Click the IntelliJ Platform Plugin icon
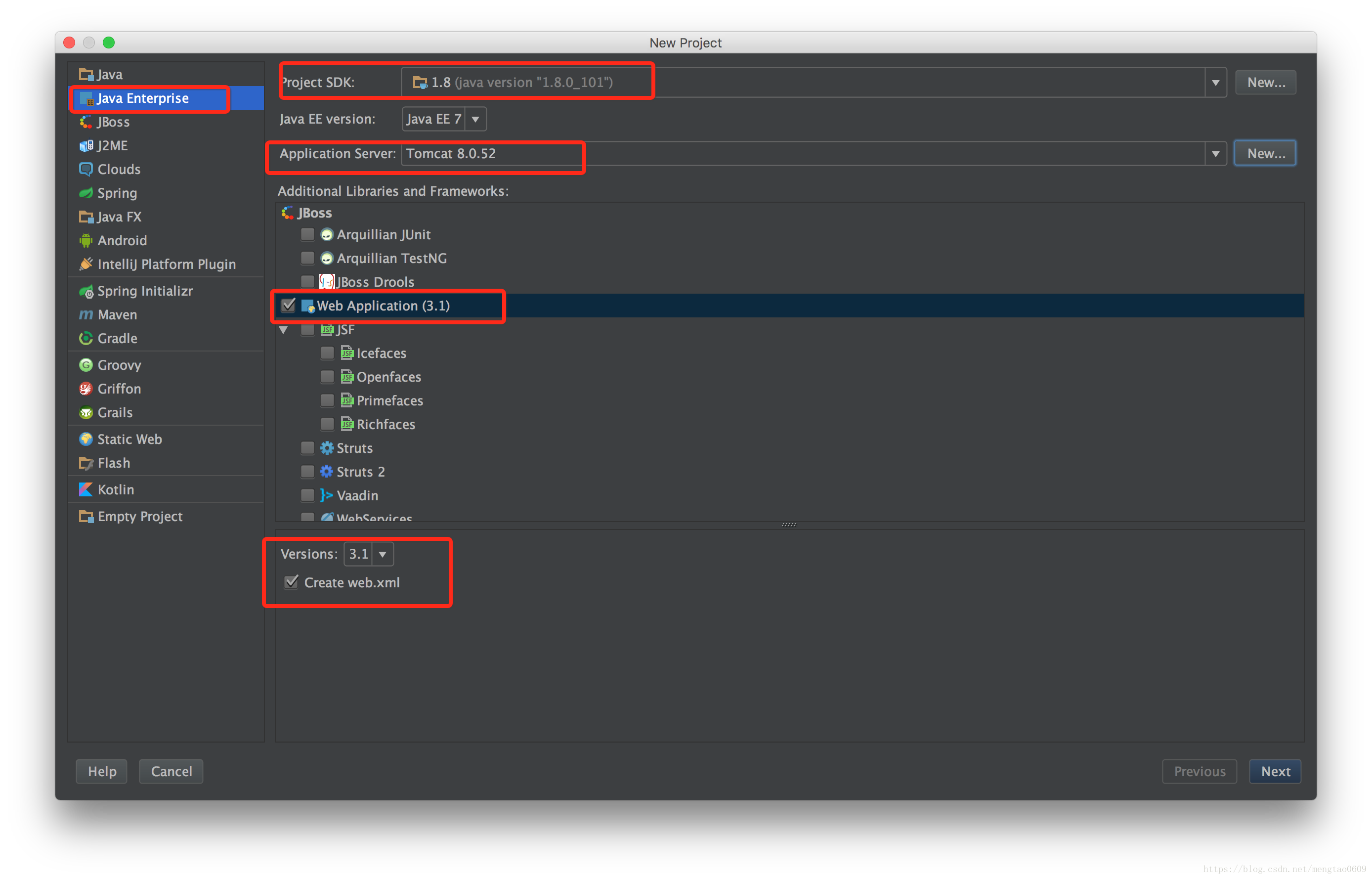The image size is (1372, 879). pos(86,264)
